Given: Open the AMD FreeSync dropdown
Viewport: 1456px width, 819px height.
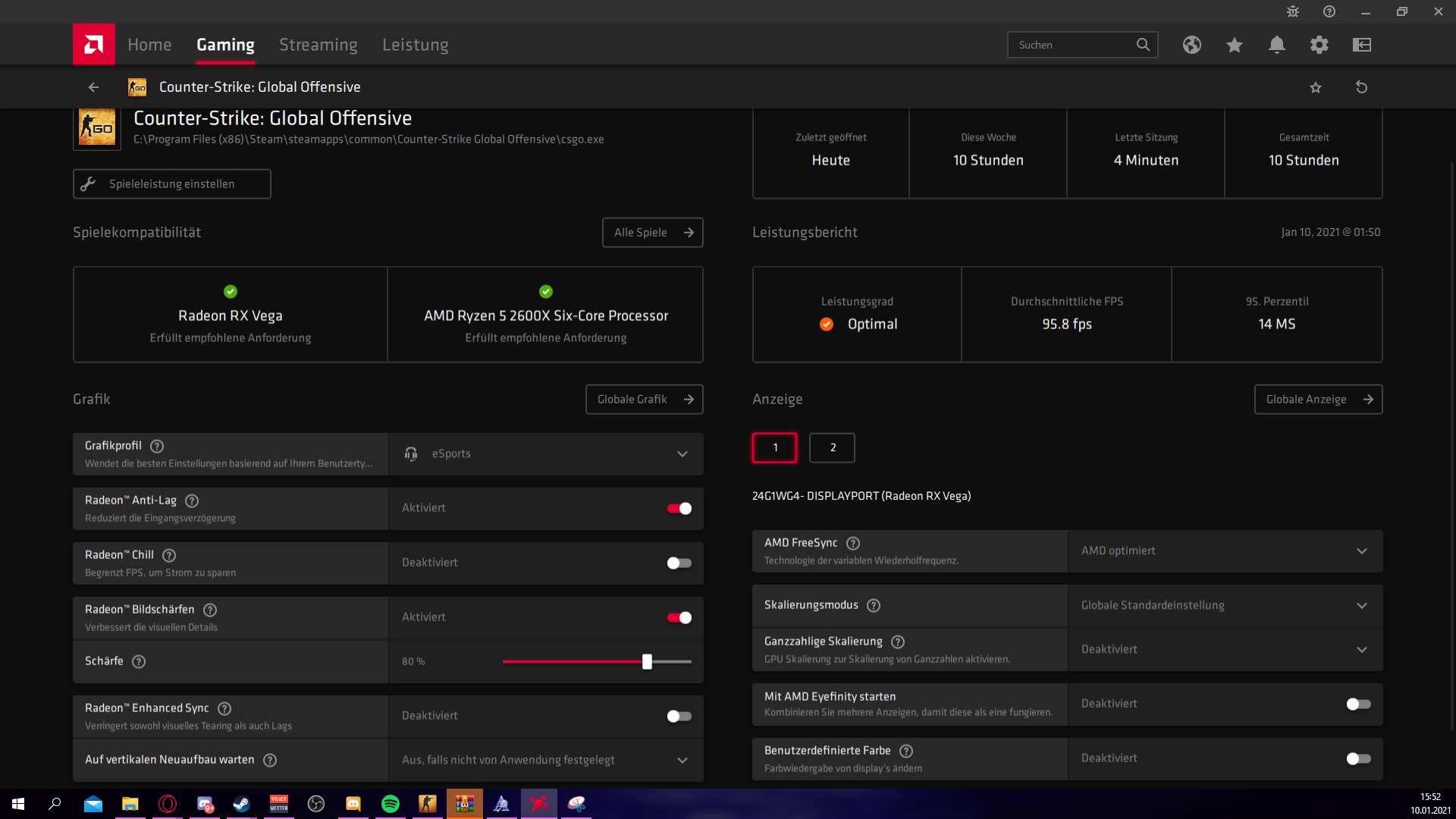Looking at the screenshot, I should click(x=1225, y=551).
